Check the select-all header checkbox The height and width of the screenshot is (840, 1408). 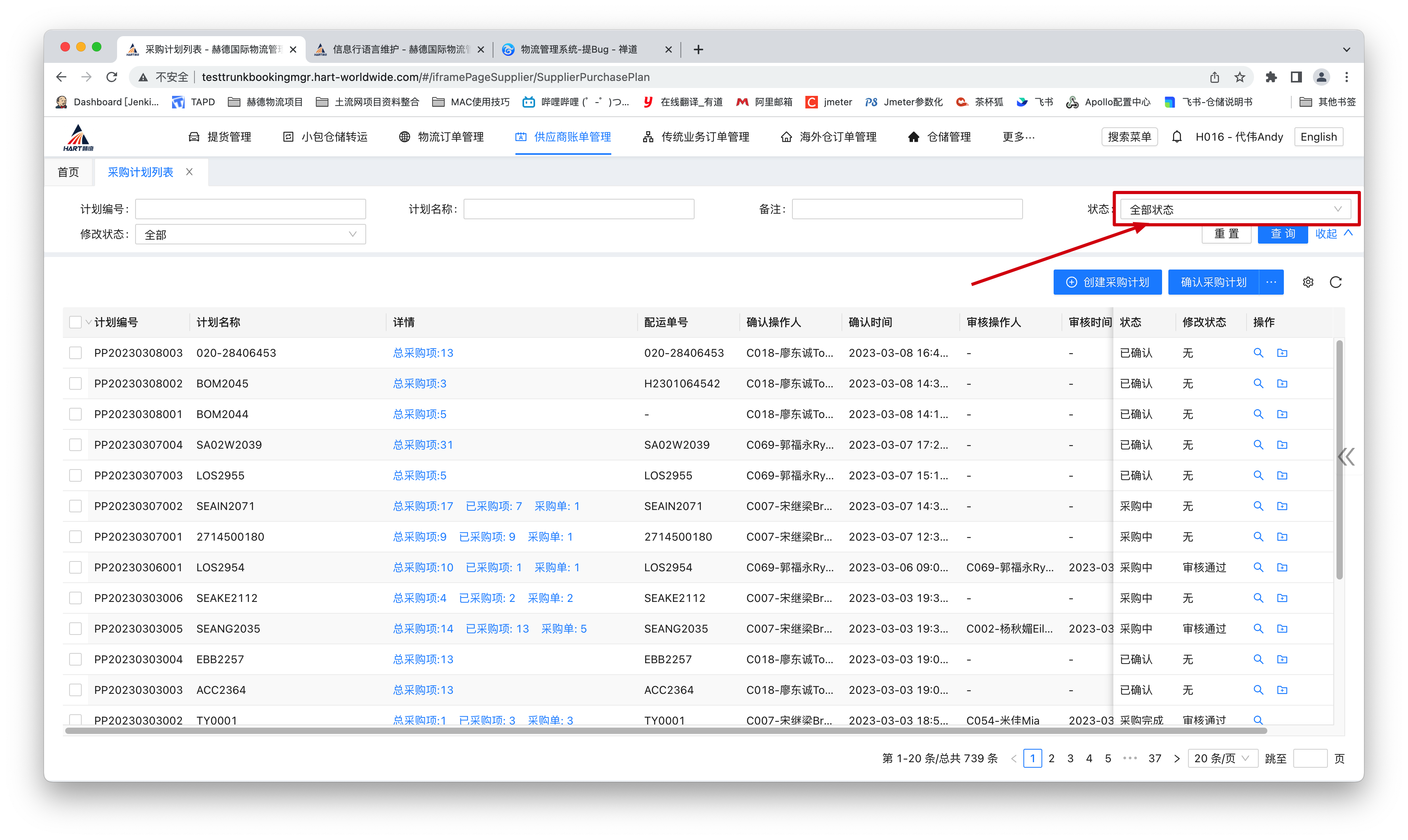coord(75,322)
